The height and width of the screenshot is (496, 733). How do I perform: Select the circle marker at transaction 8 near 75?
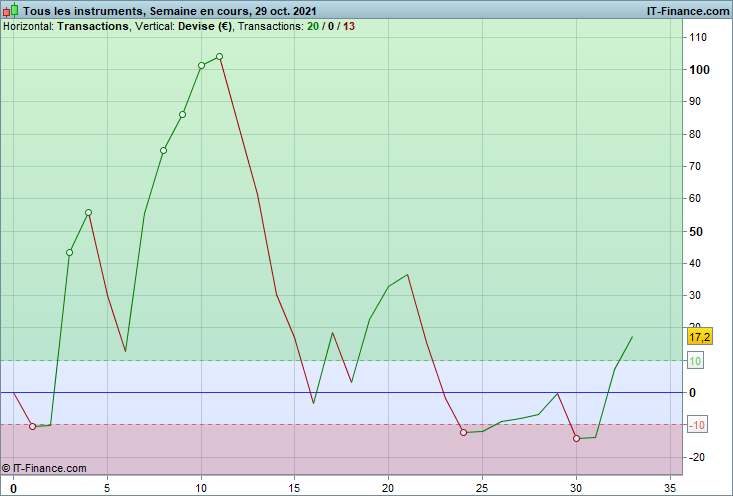(163, 151)
